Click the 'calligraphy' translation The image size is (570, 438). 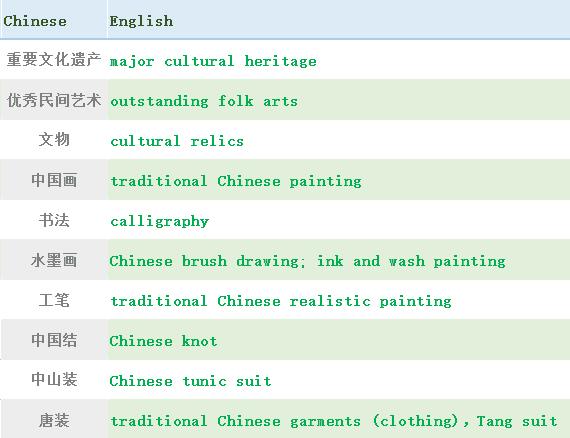(159, 221)
